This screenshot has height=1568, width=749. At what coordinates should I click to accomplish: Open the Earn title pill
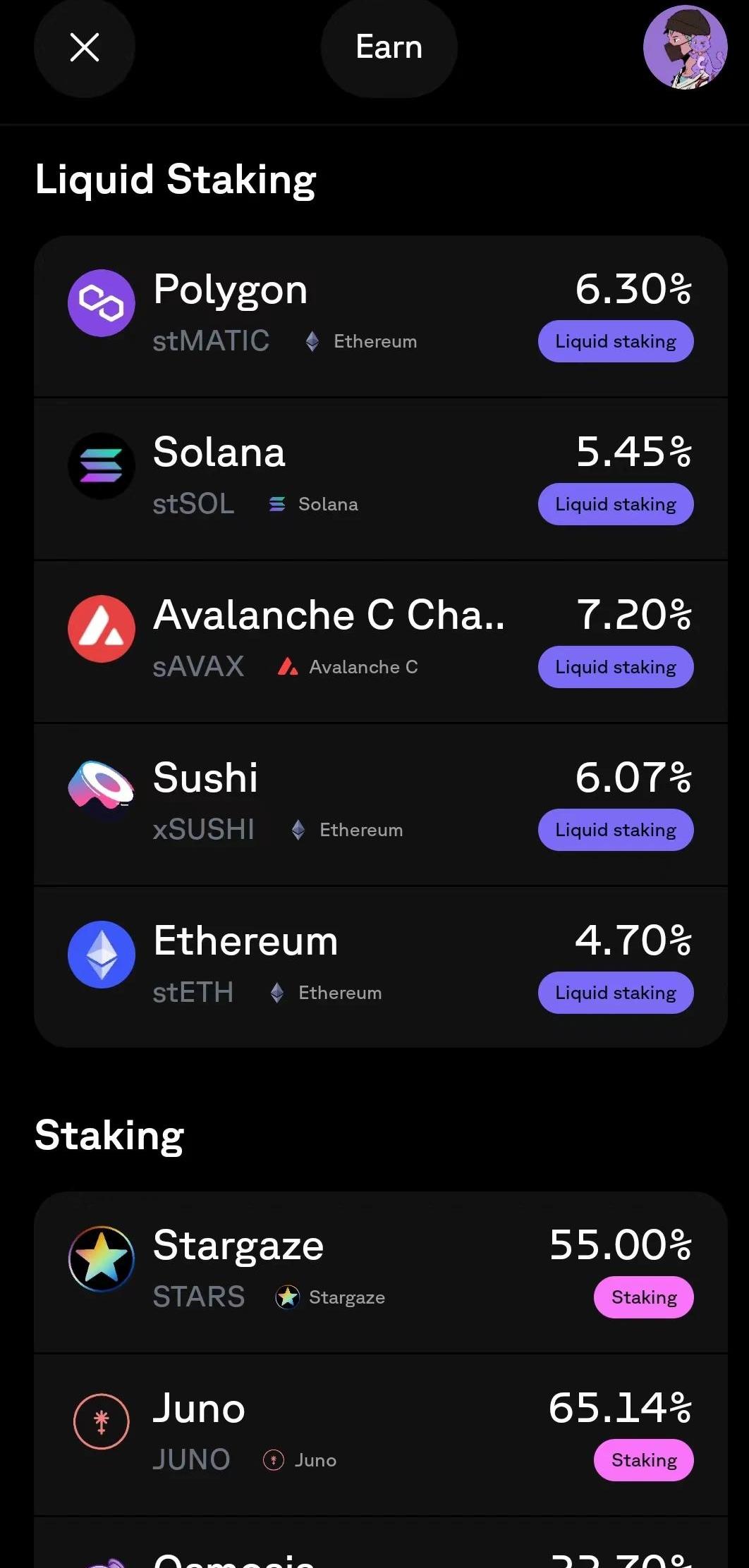(x=389, y=48)
